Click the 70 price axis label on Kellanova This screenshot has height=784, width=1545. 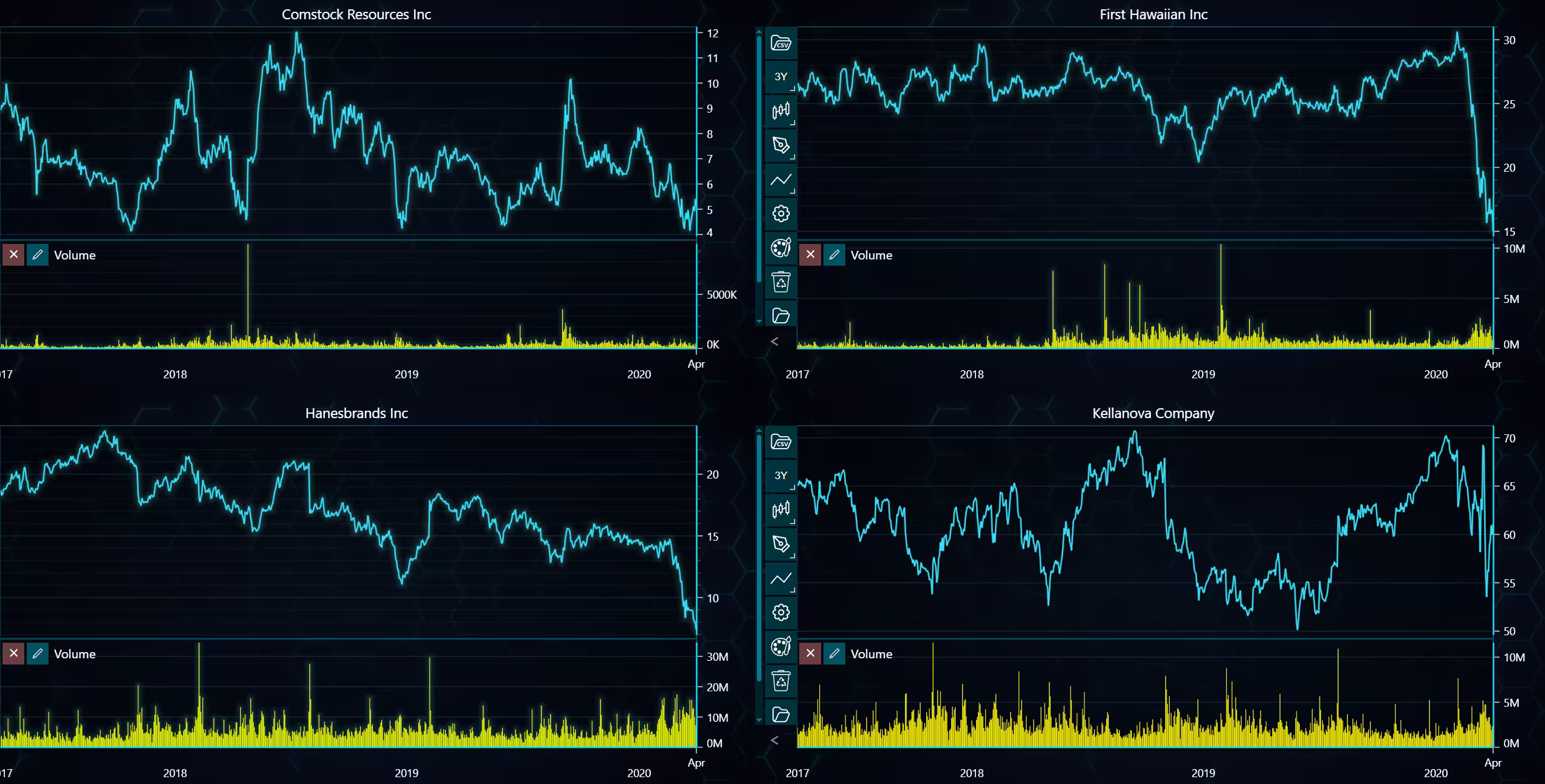pyautogui.click(x=1509, y=438)
